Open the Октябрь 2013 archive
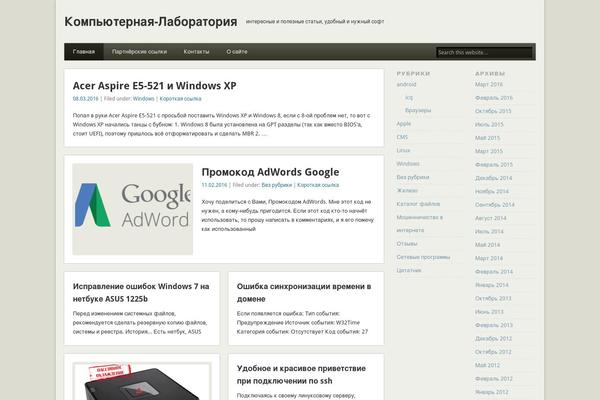600x400 pixels. [493, 298]
